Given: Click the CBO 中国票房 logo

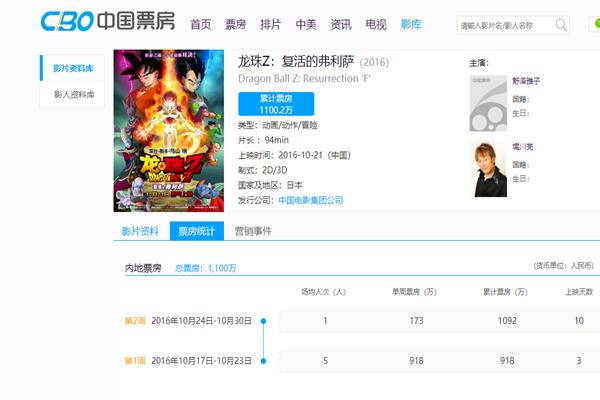Looking at the screenshot, I should 108,21.
